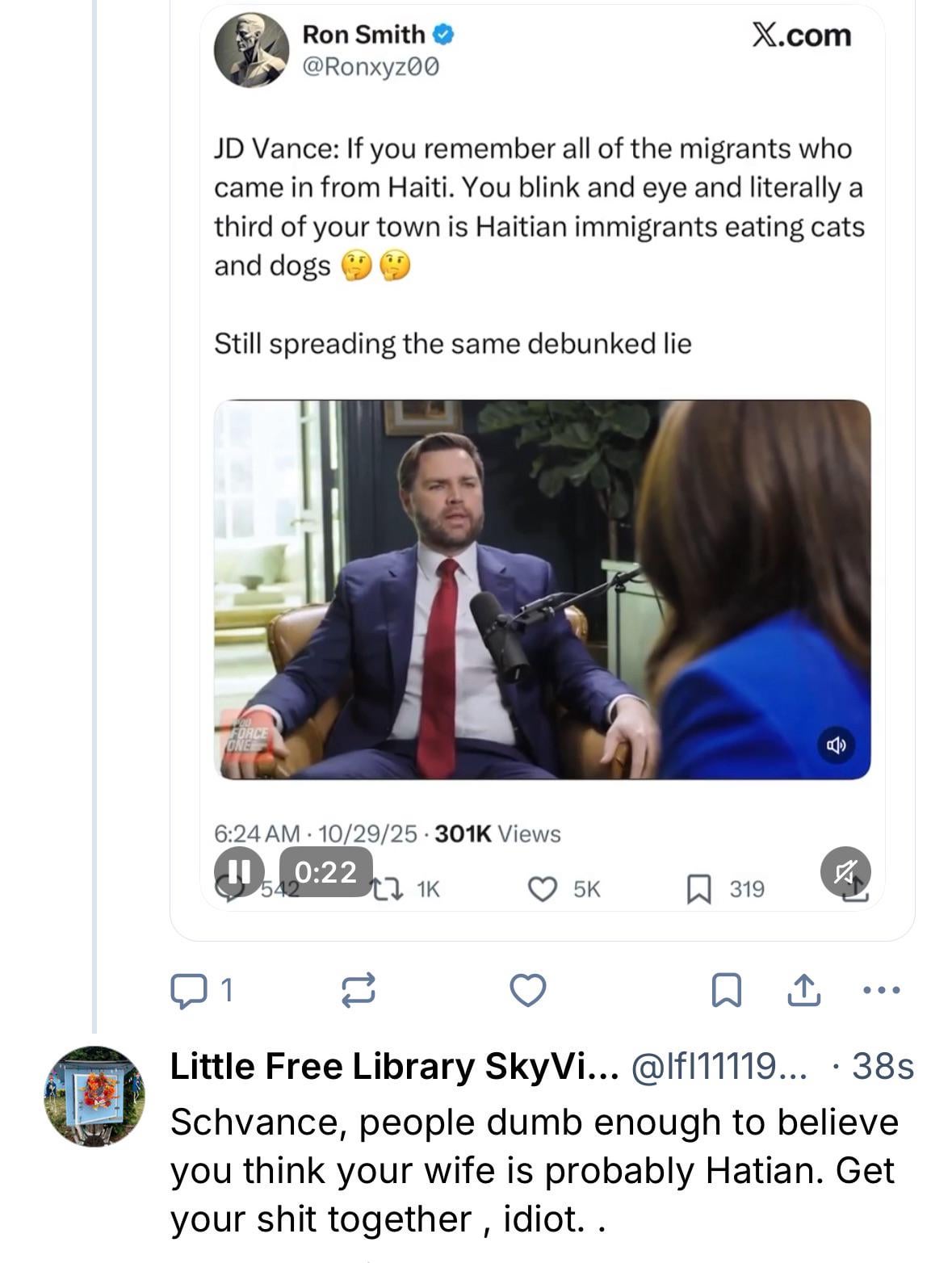Screen dimensions: 952x1263
Task: Click the X.com logo on embedded post
Action: pos(801,35)
